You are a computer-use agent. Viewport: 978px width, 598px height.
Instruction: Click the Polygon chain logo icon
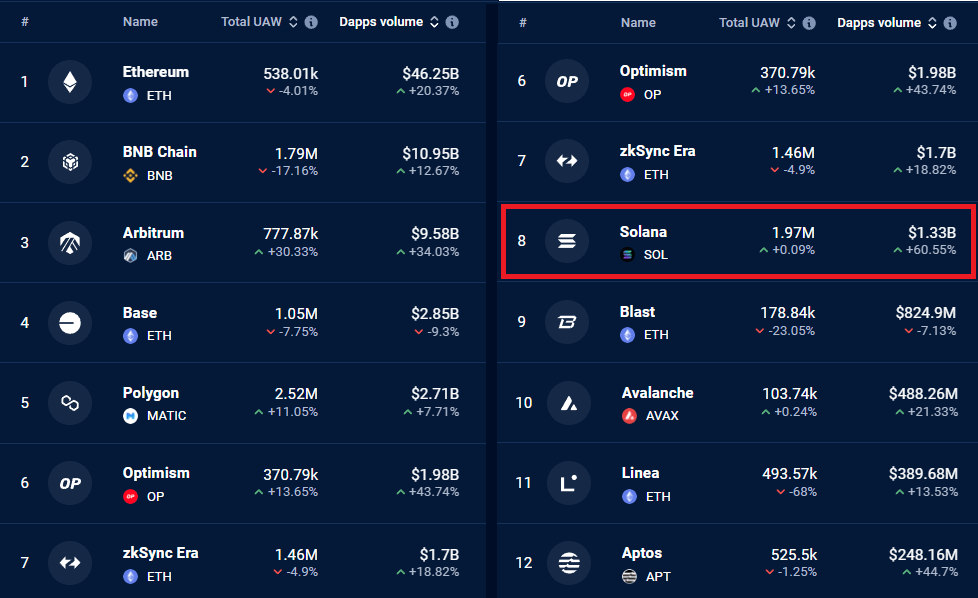70,403
